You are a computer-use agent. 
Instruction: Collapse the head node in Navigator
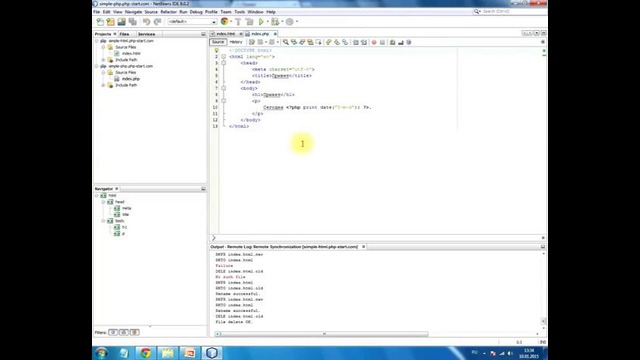[104, 202]
